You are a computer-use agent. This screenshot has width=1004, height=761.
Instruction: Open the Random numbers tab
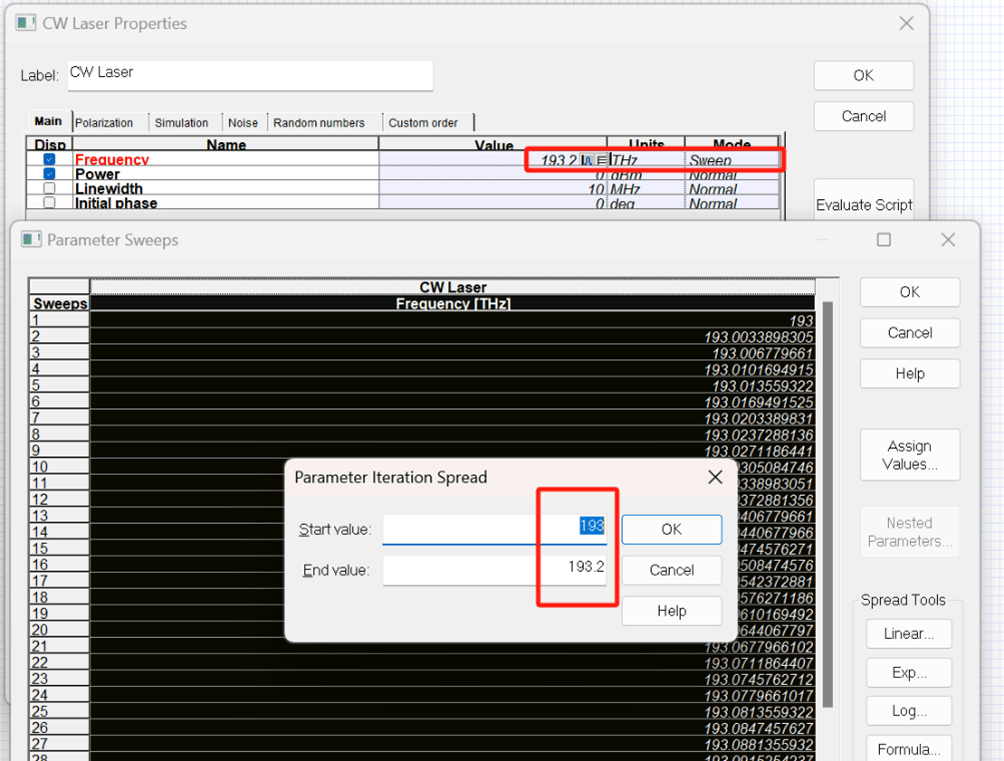(319, 123)
